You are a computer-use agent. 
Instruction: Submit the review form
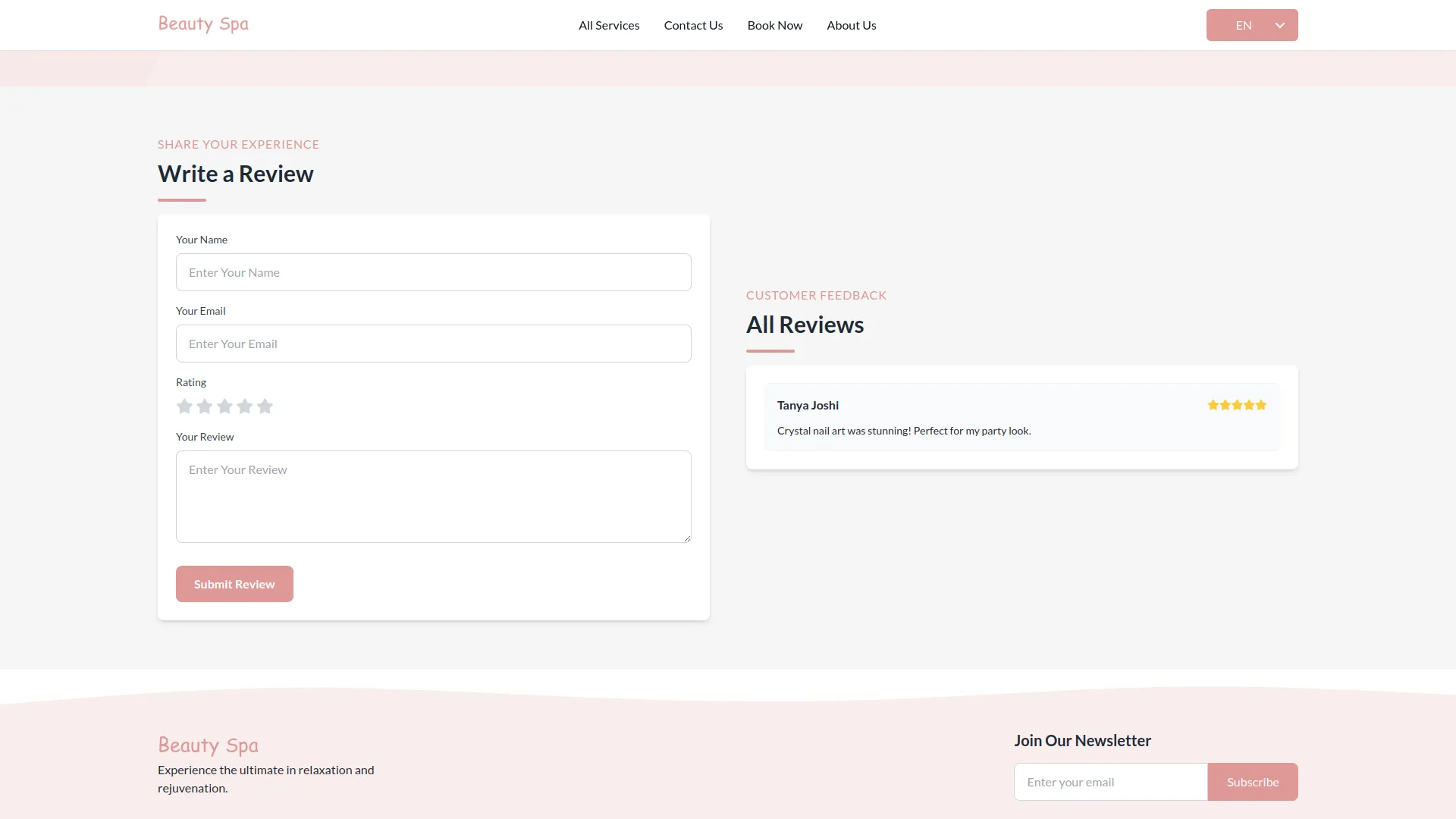click(x=234, y=584)
